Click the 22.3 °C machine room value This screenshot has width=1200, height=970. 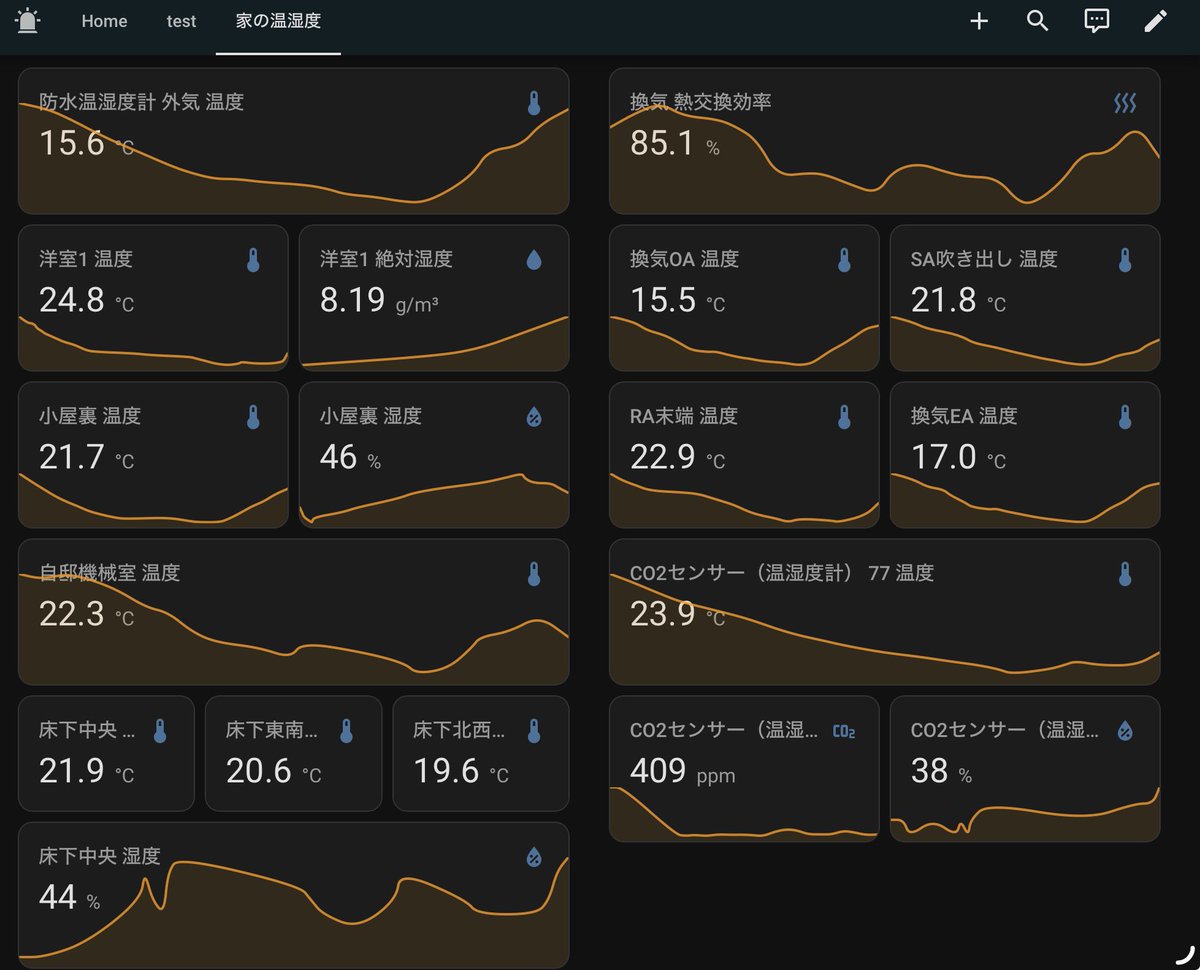coord(86,614)
